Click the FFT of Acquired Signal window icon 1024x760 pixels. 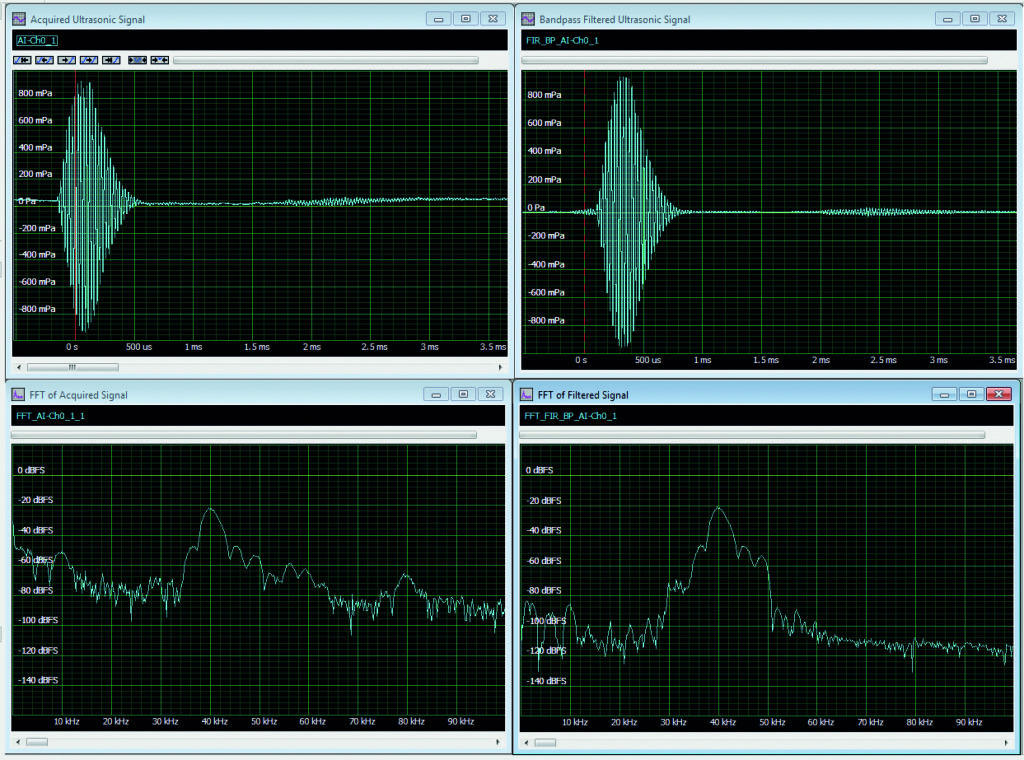coord(17,394)
